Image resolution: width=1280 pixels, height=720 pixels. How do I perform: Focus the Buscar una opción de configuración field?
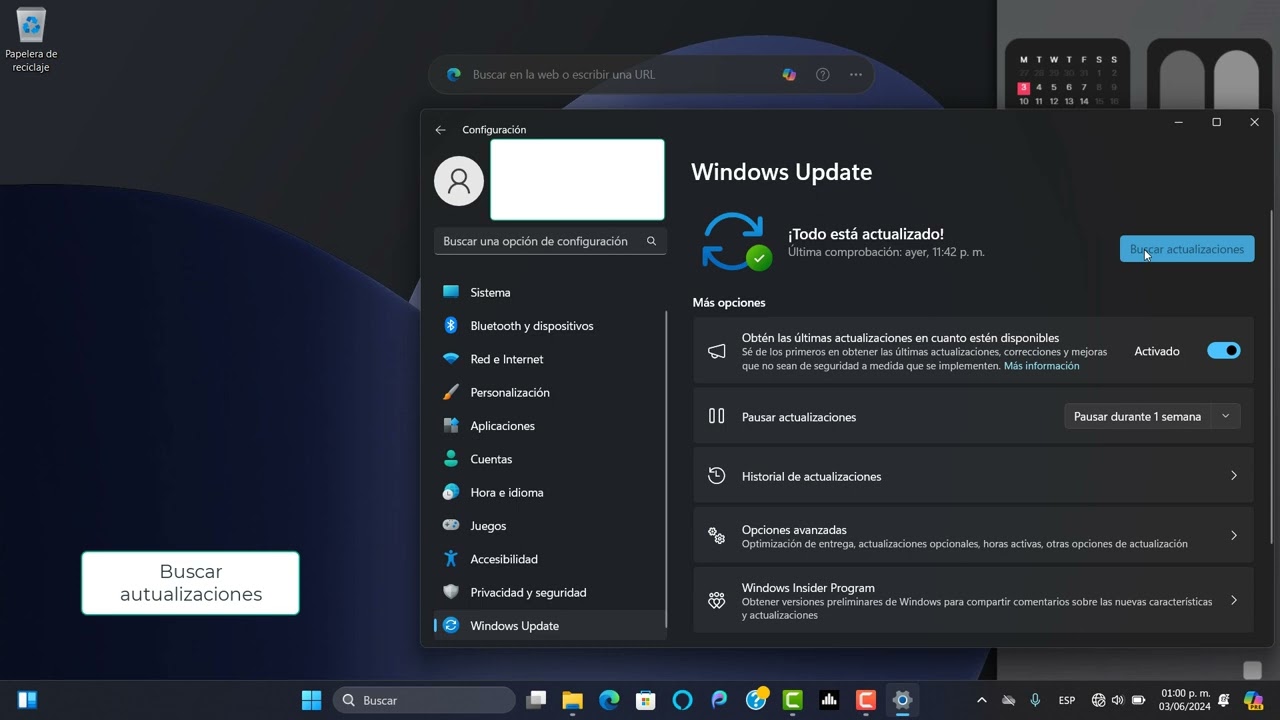coord(550,241)
